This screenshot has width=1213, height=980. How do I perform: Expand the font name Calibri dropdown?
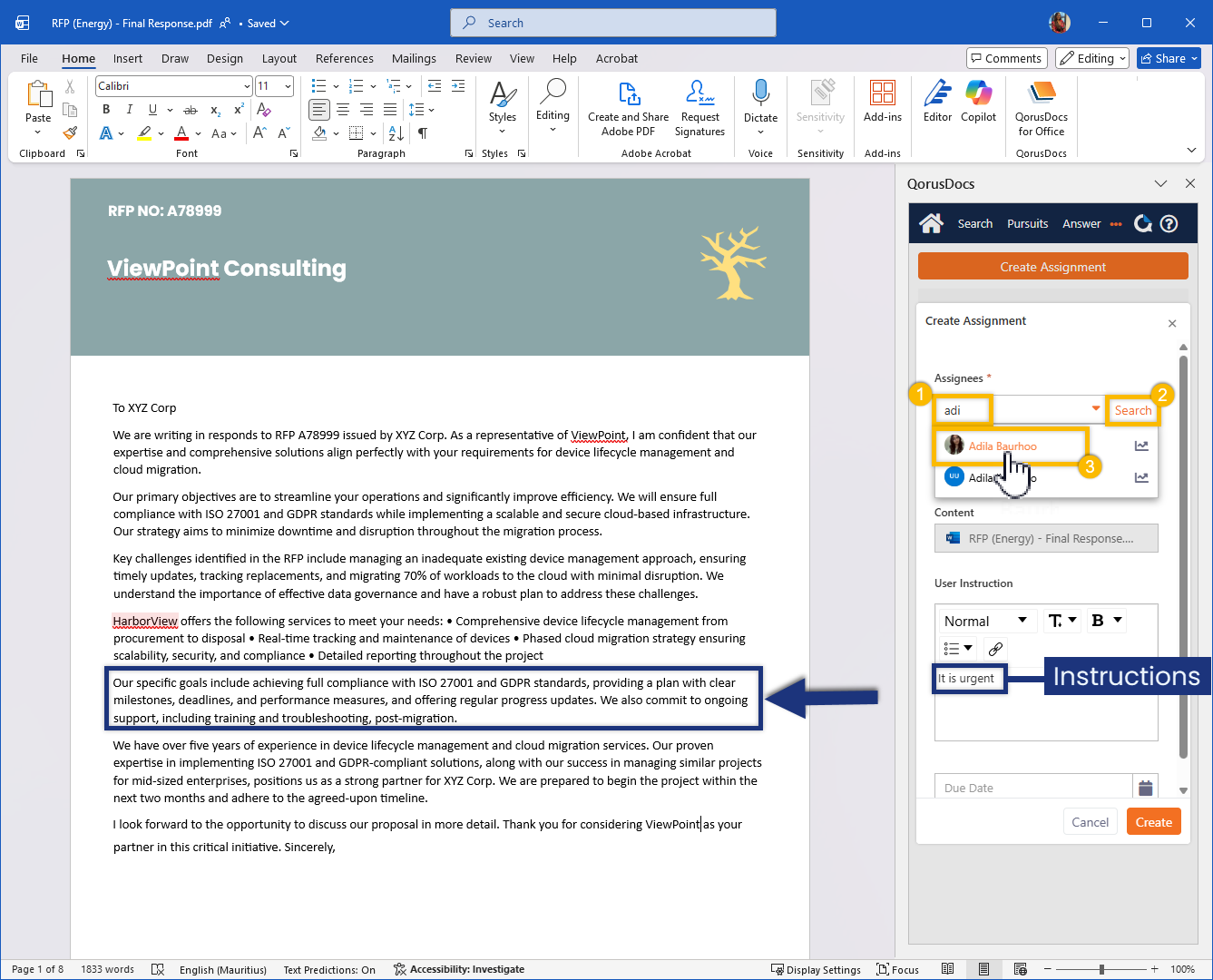coord(246,86)
